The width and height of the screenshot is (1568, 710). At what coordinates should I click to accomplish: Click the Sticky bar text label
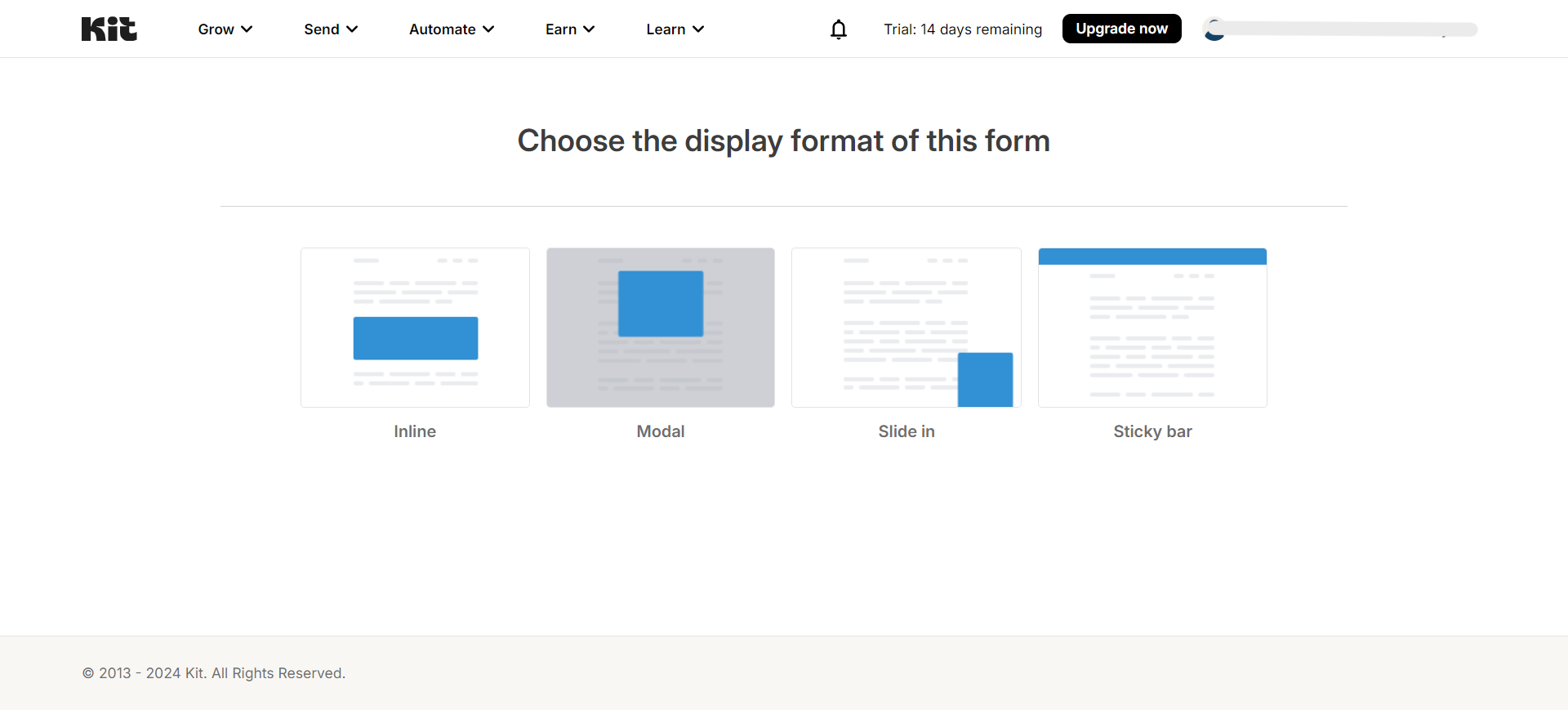click(1151, 431)
